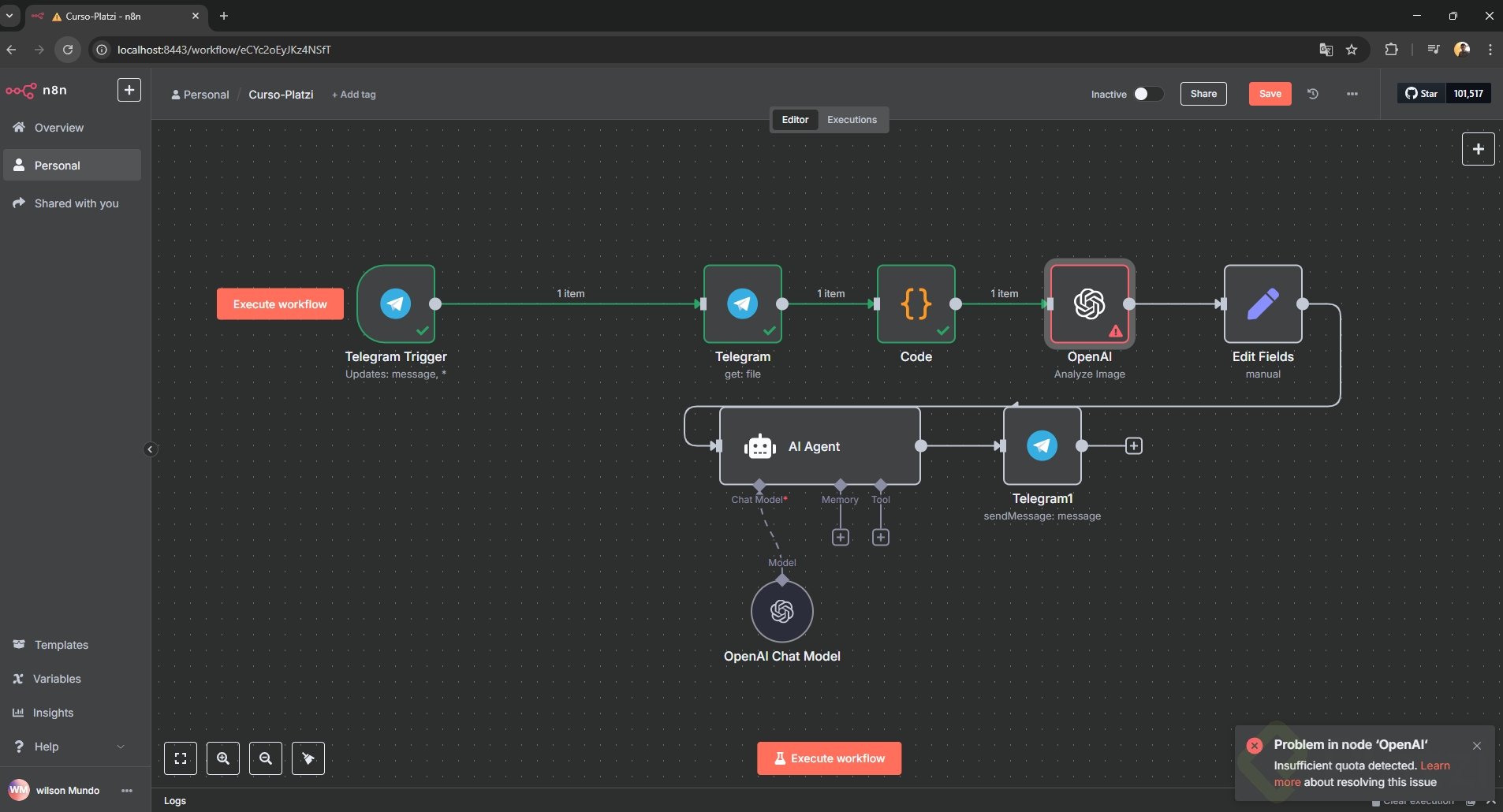1503x812 pixels.
Task: Tidy up the workflow nodes
Action: tap(308, 758)
